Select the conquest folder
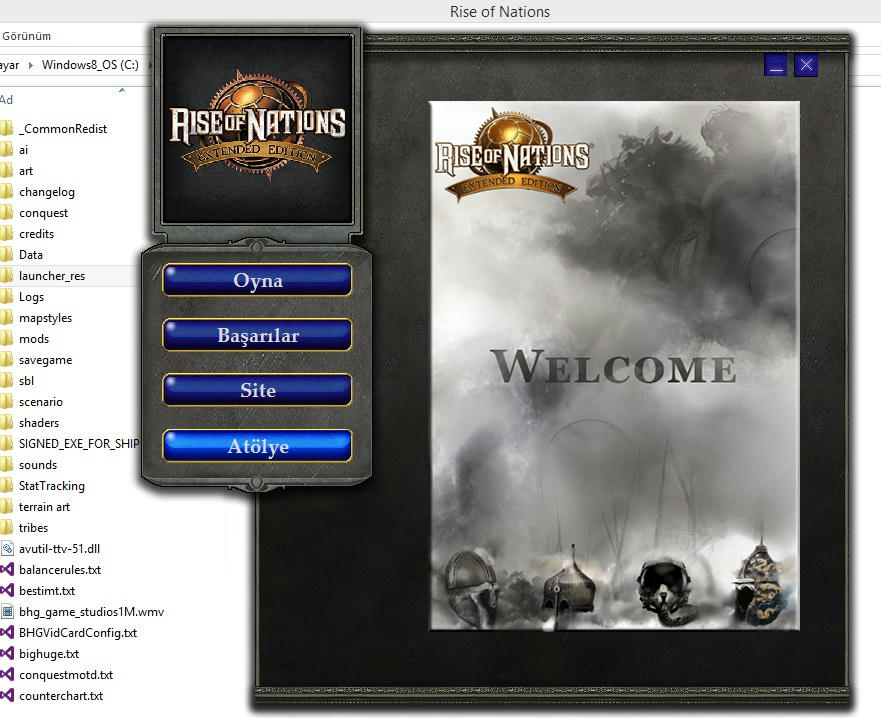The image size is (881, 718). point(43,213)
